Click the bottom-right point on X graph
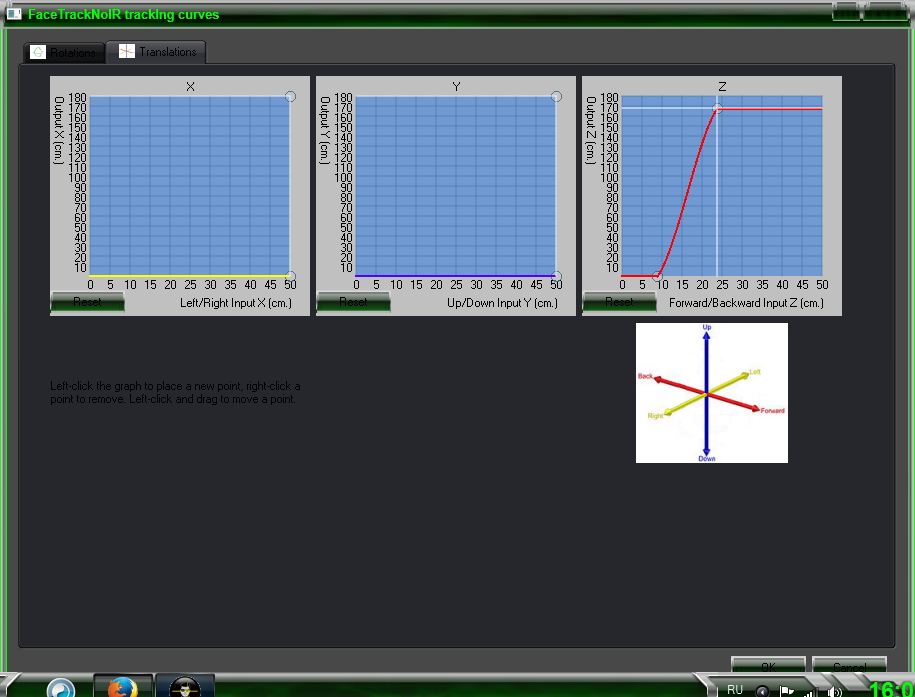915x697 pixels. click(x=290, y=276)
